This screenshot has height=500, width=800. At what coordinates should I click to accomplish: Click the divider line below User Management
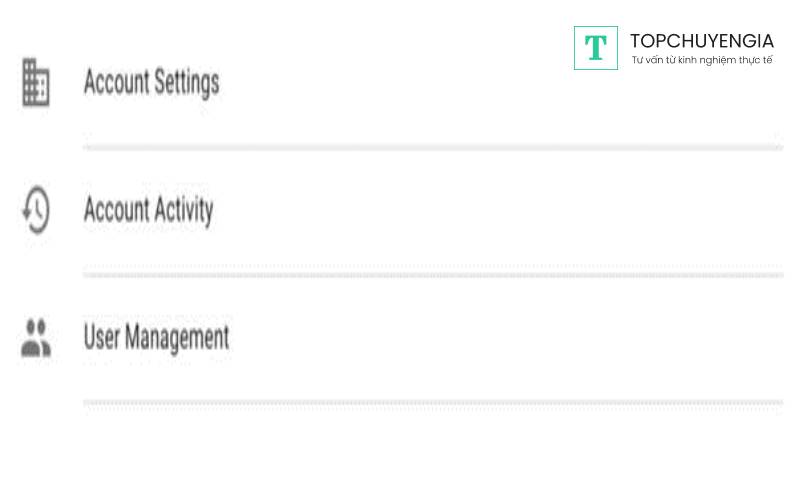[432, 403]
